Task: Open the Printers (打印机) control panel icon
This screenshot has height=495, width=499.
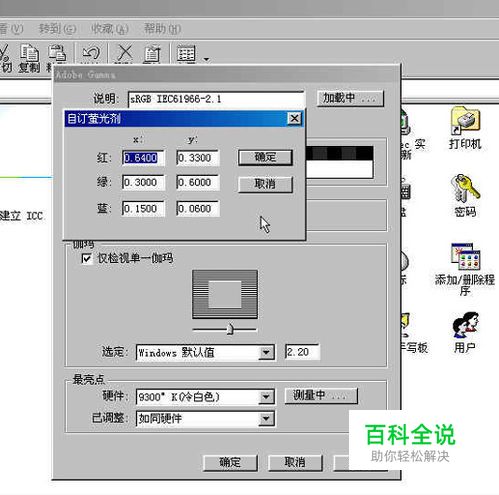Action: point(465,128)
